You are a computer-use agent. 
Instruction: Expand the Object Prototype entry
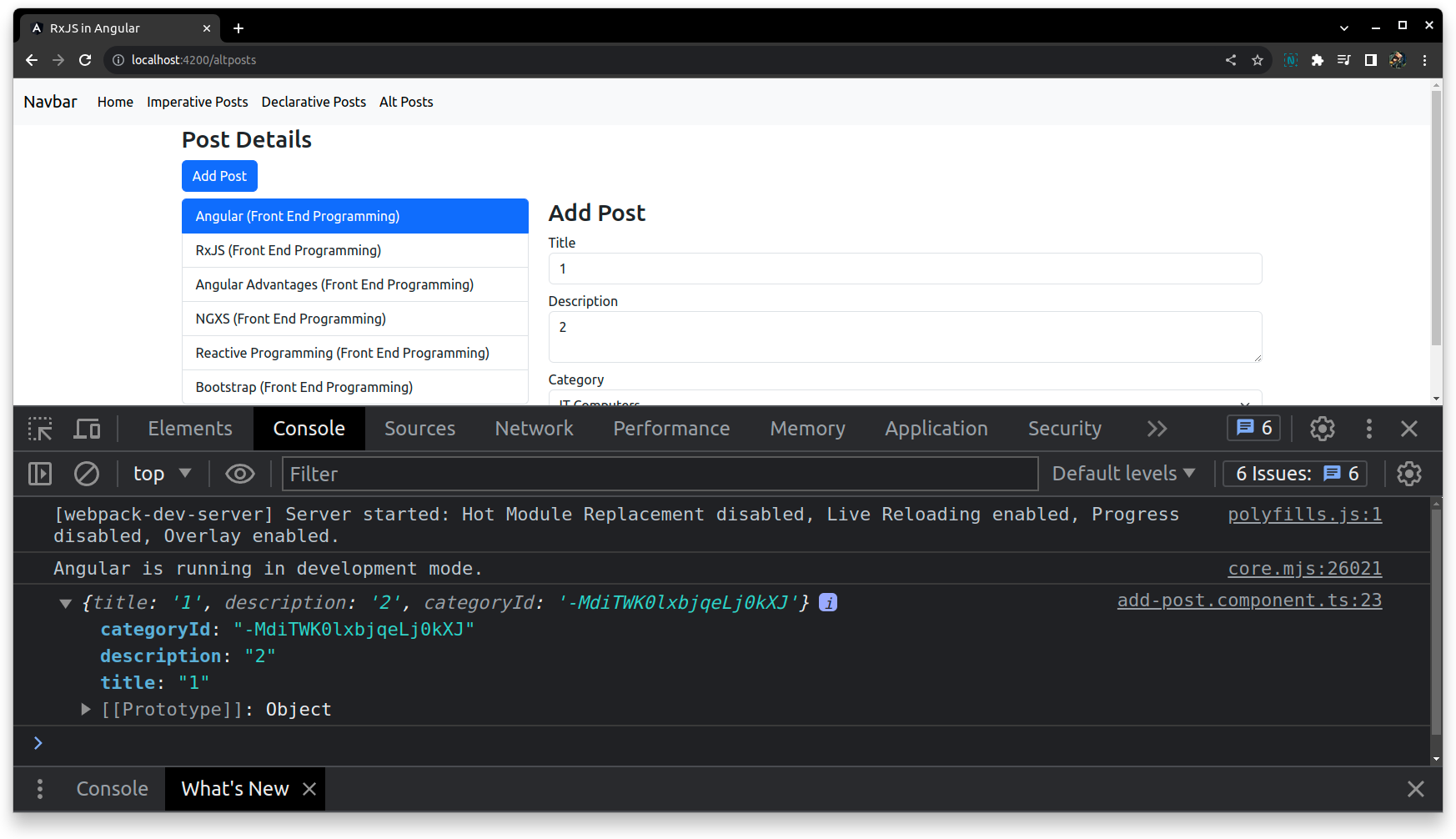(x=85, y=709)
